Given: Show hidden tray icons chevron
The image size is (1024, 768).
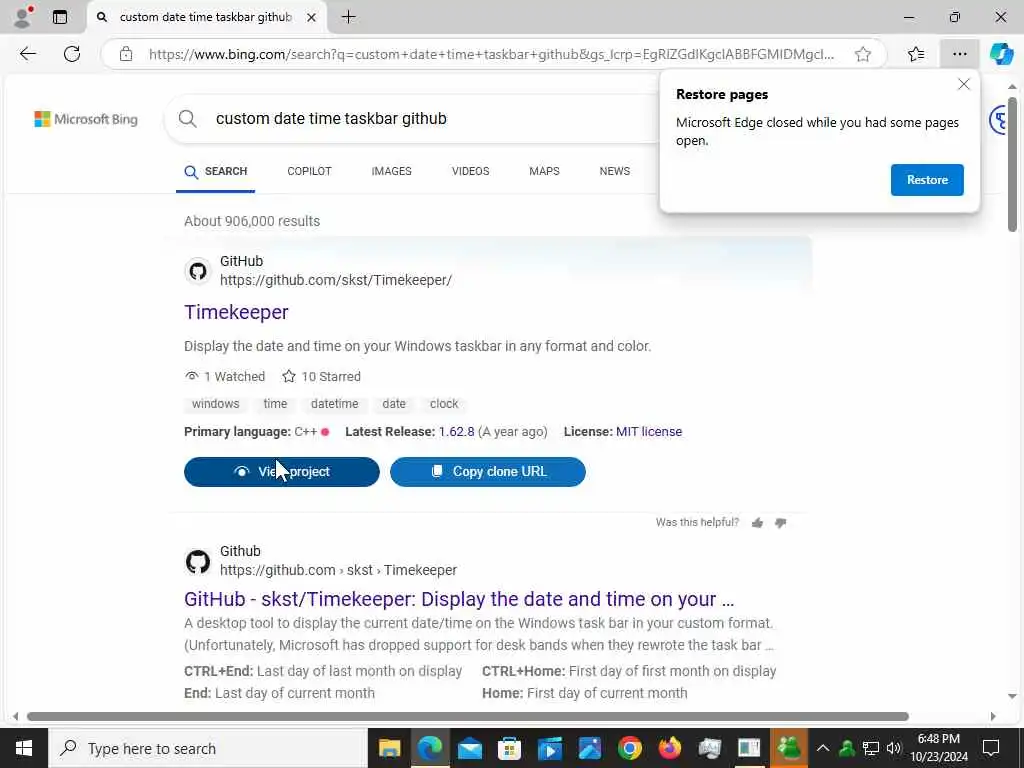Looking at the screenshot, I should point(823,748).
